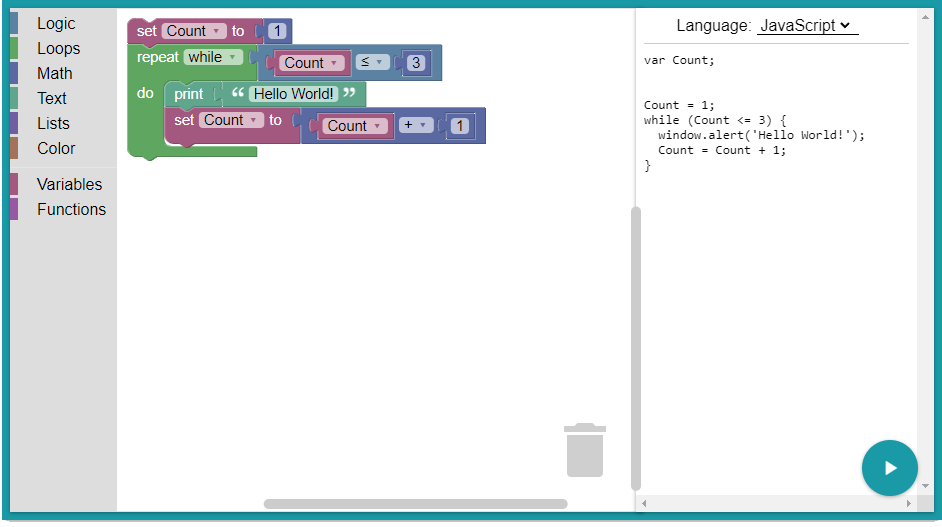
Task: Open the Variables block category
Action: pyautogui.click(x=69, y=184)
